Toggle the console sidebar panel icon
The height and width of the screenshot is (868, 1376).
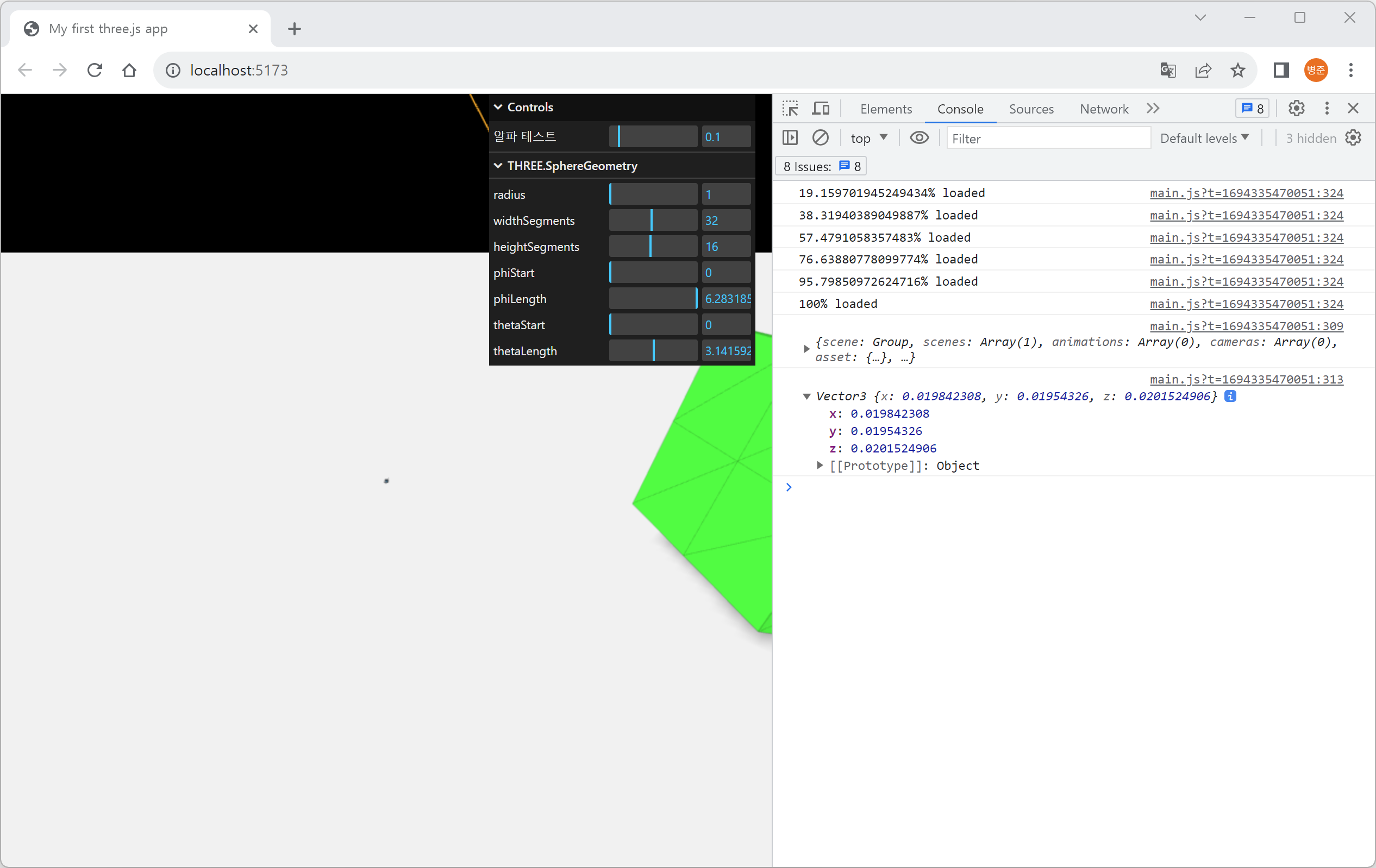click(x=790, y=137)
